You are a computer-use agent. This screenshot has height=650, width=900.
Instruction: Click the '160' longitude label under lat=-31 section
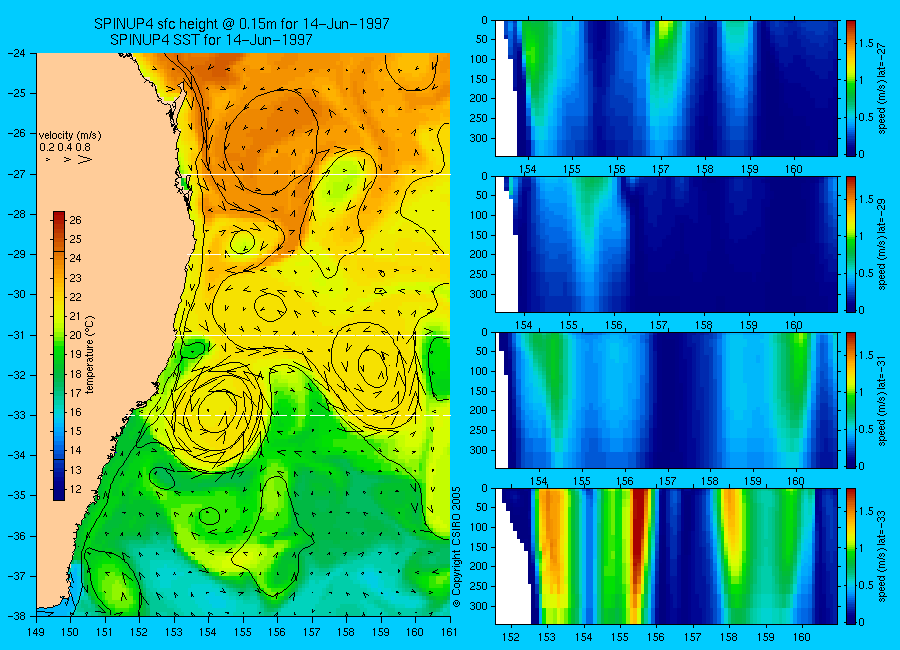click(796, 481)
